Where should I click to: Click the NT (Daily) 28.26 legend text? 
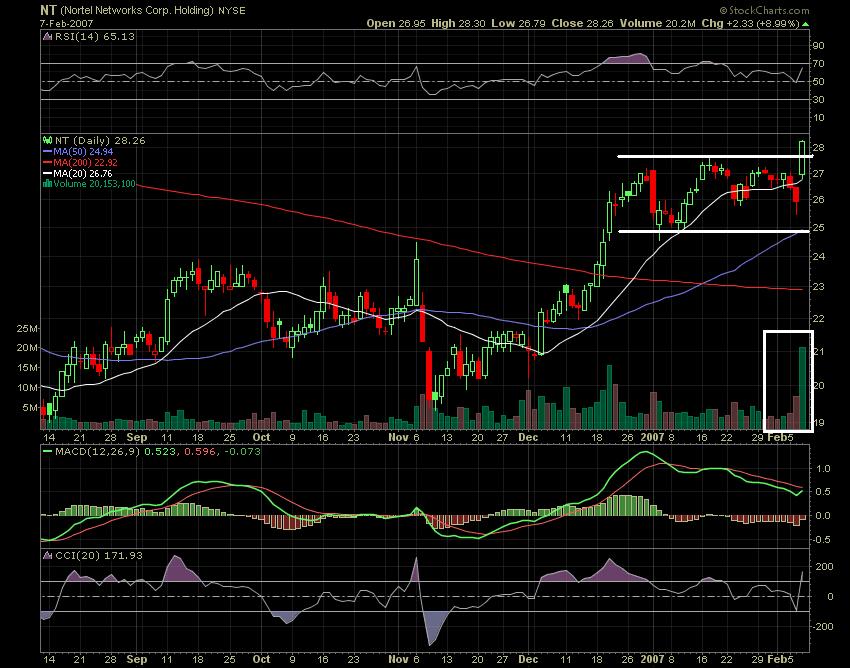click(x=100, y=140)
